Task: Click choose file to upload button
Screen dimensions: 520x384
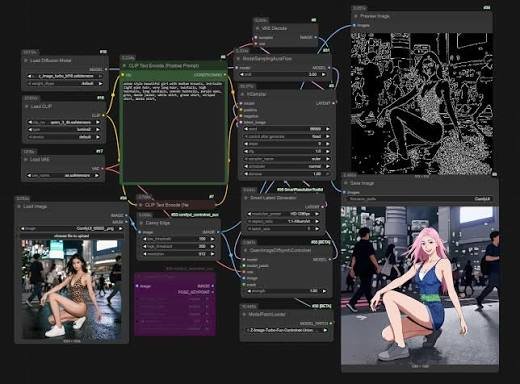Action: coord(72,236)
